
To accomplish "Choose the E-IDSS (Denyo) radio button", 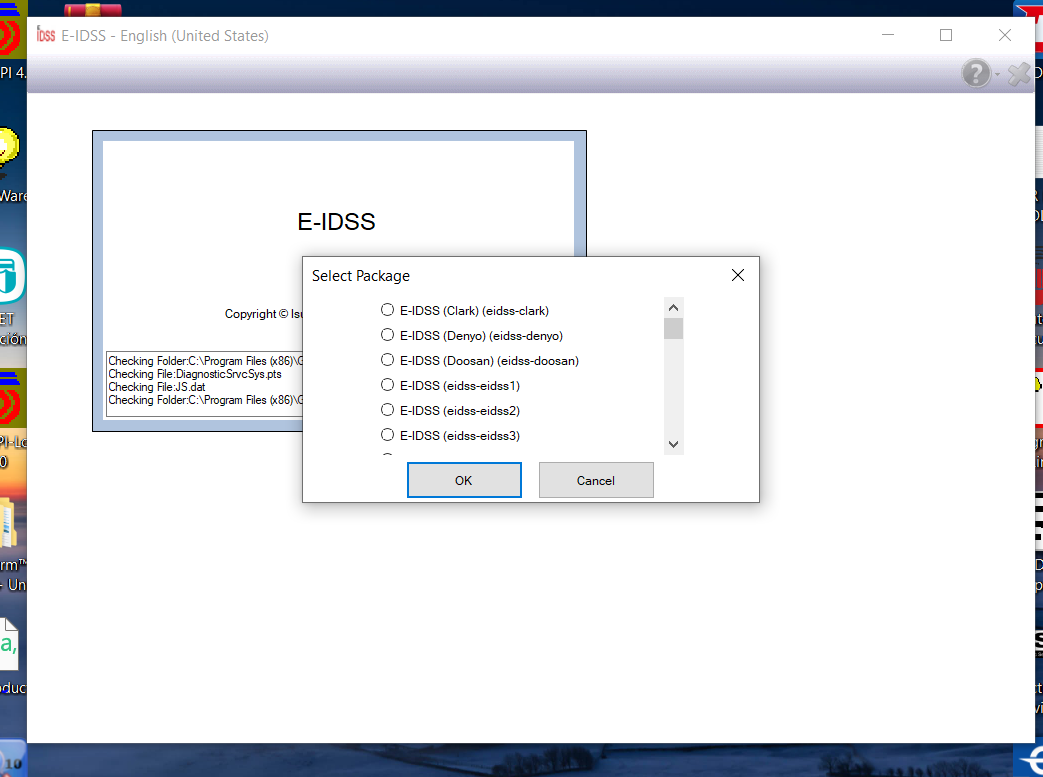I will tap(387, 335).
